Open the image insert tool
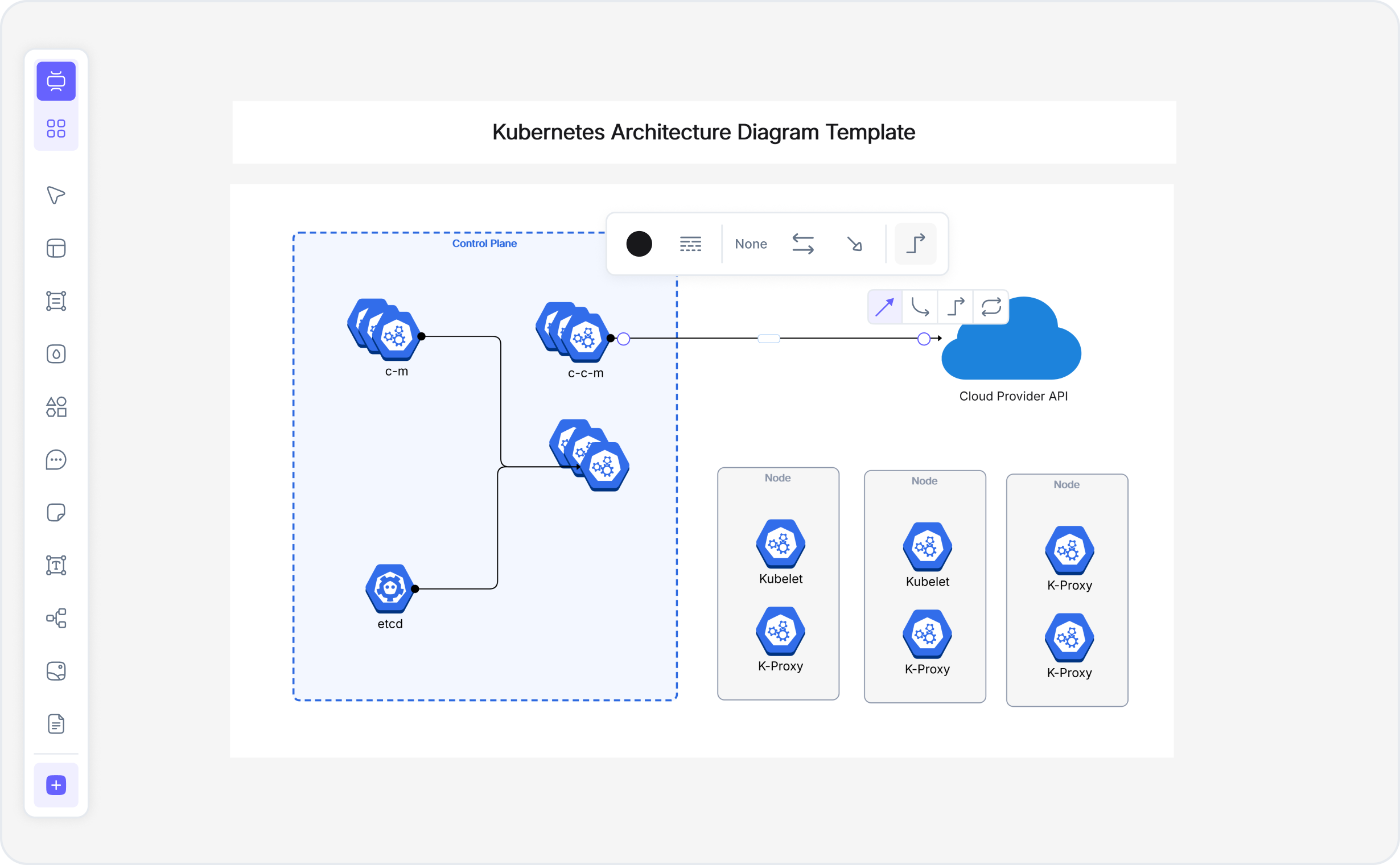1400x865 pixels. [x=56, y=671]
